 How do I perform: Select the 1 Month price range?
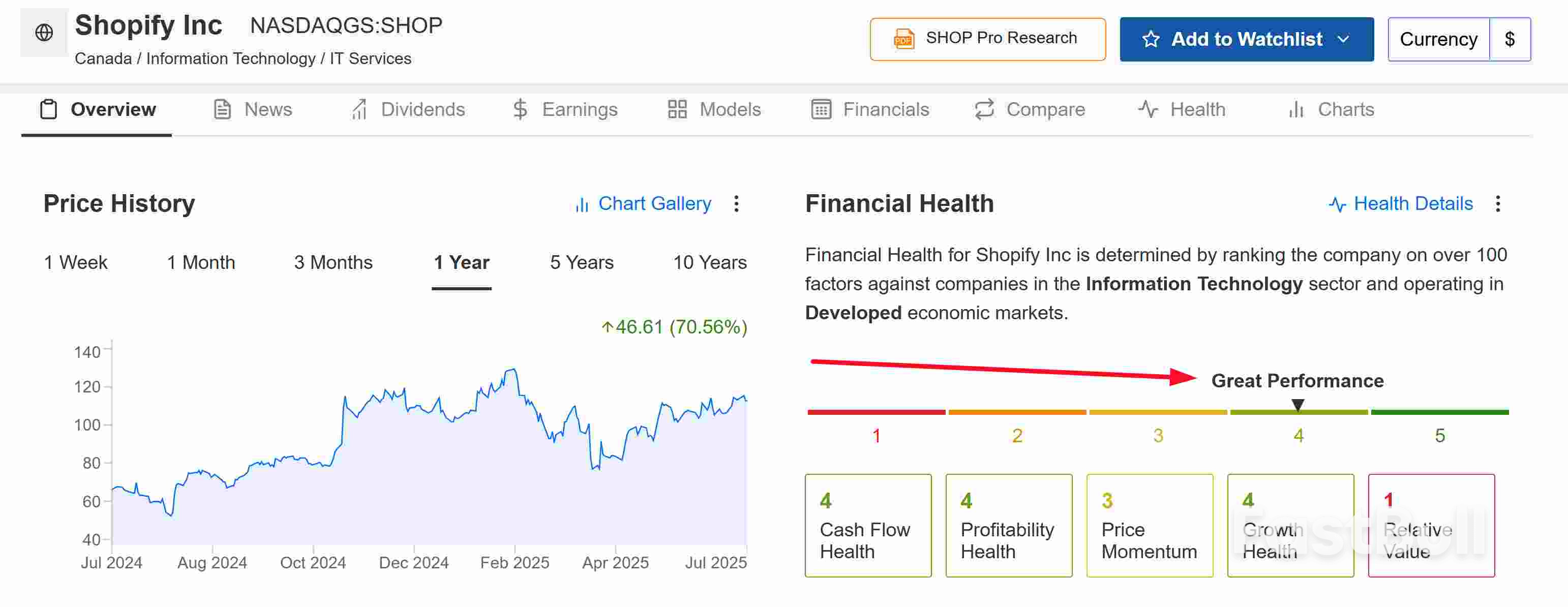(200, 262)
